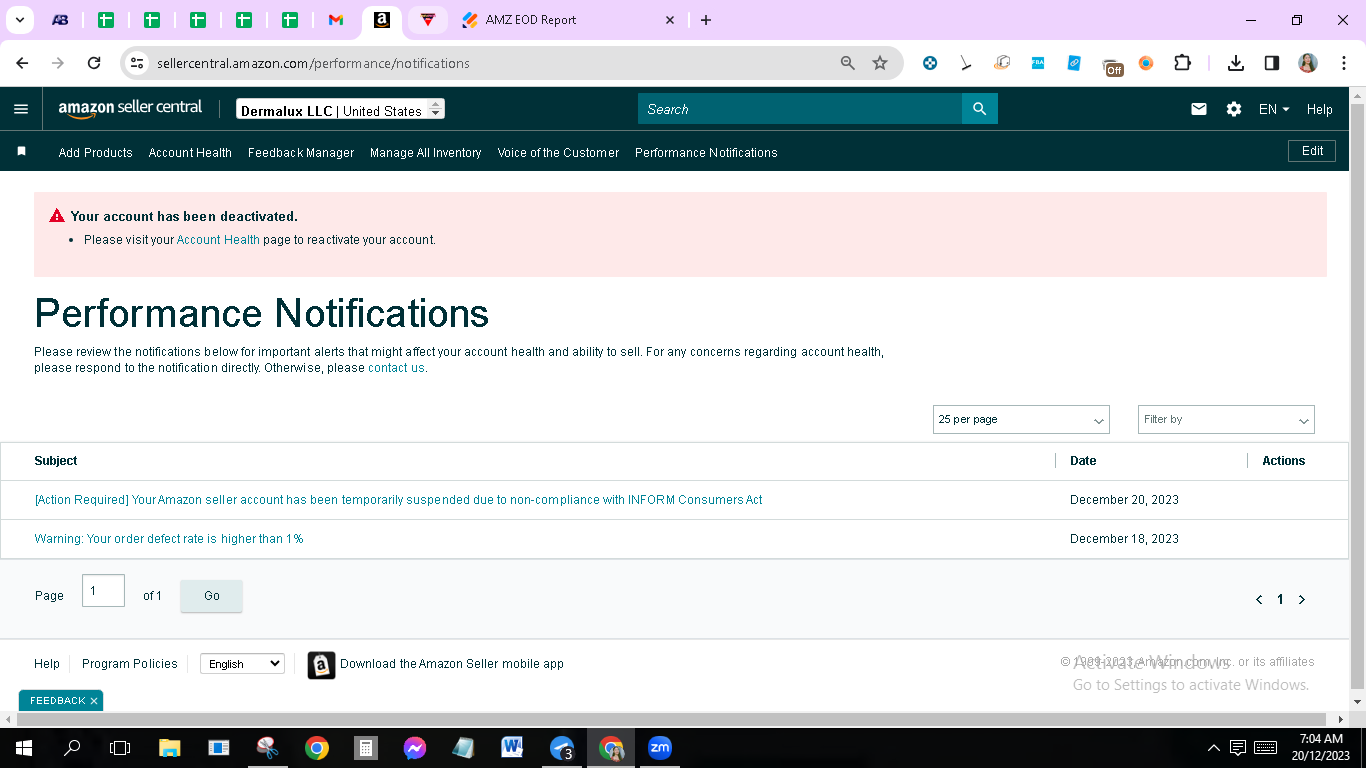Expand the 25 per page dropdown
Screen dimensions: 1366x768
tap(1021, 419)
